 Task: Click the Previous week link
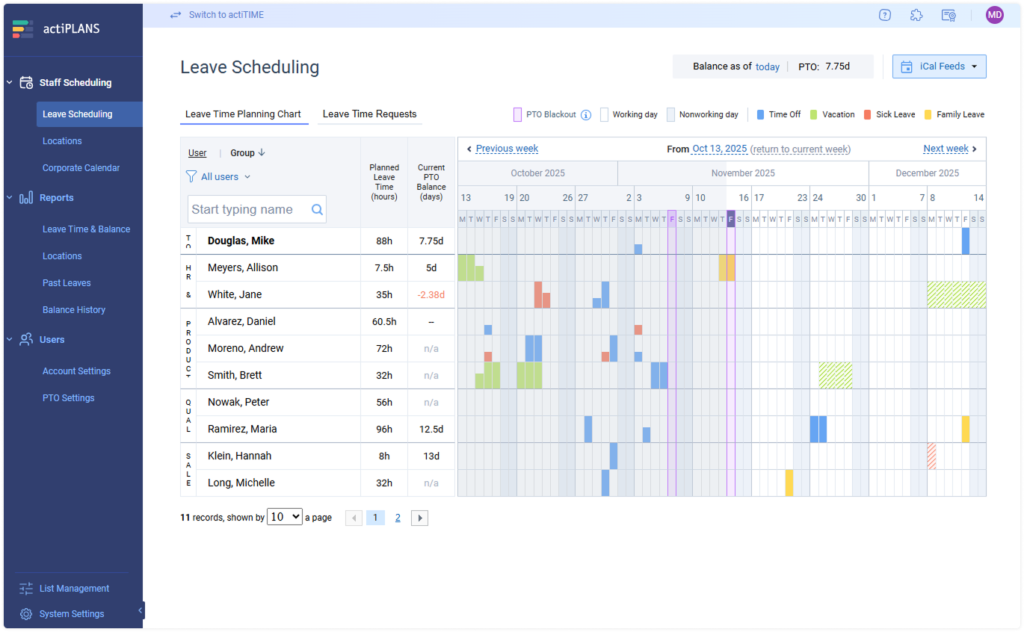[506, 149]
